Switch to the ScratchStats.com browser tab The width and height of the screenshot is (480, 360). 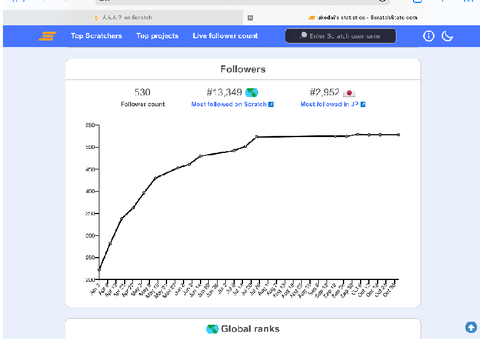pos(363,17)
